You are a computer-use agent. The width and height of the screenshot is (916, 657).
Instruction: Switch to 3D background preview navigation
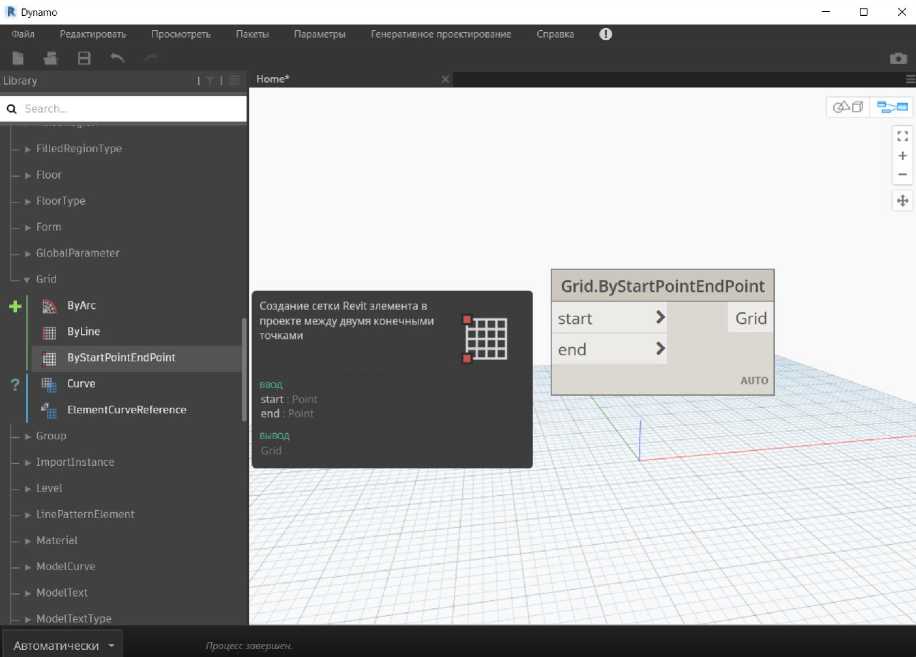pos(848,107)
